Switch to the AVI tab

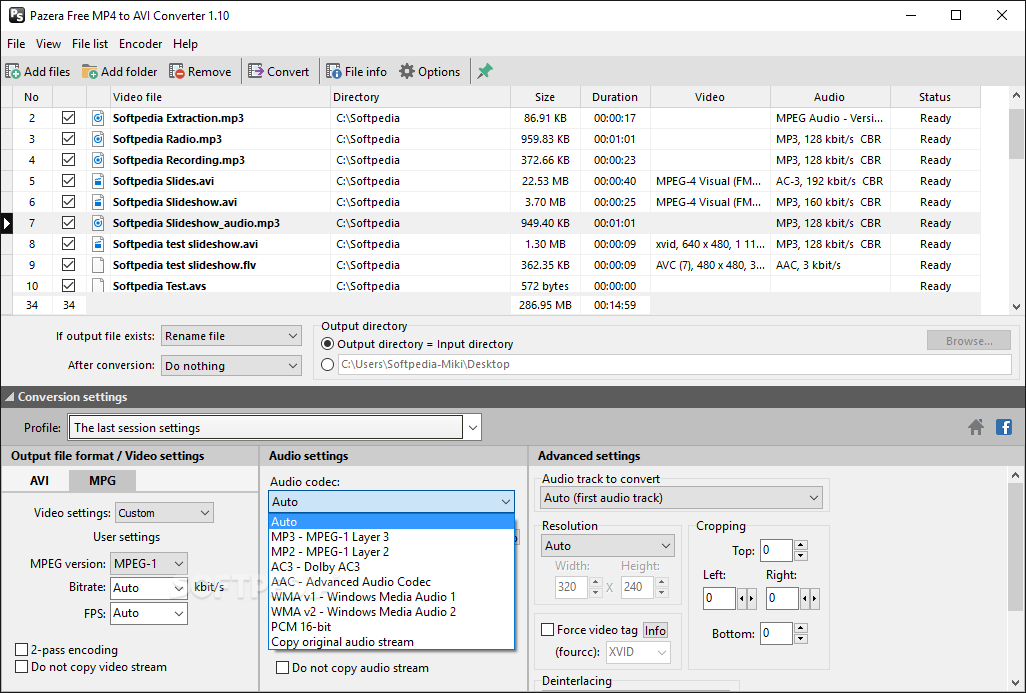(39, 480)
